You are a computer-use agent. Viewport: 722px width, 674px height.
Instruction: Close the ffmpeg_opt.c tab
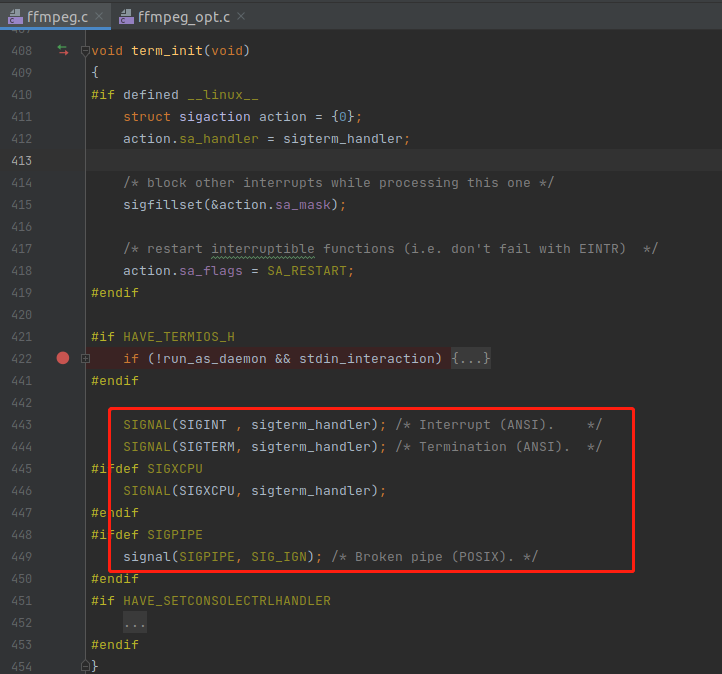[x=241, y=17]
